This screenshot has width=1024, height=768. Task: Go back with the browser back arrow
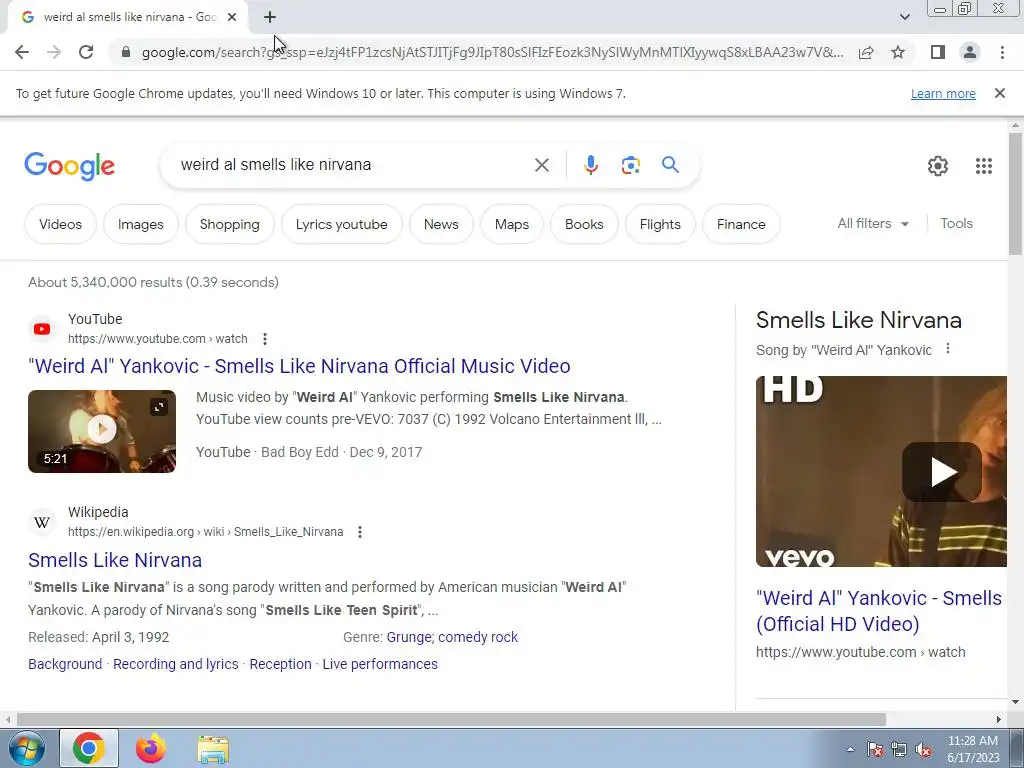tap(22, 52)
